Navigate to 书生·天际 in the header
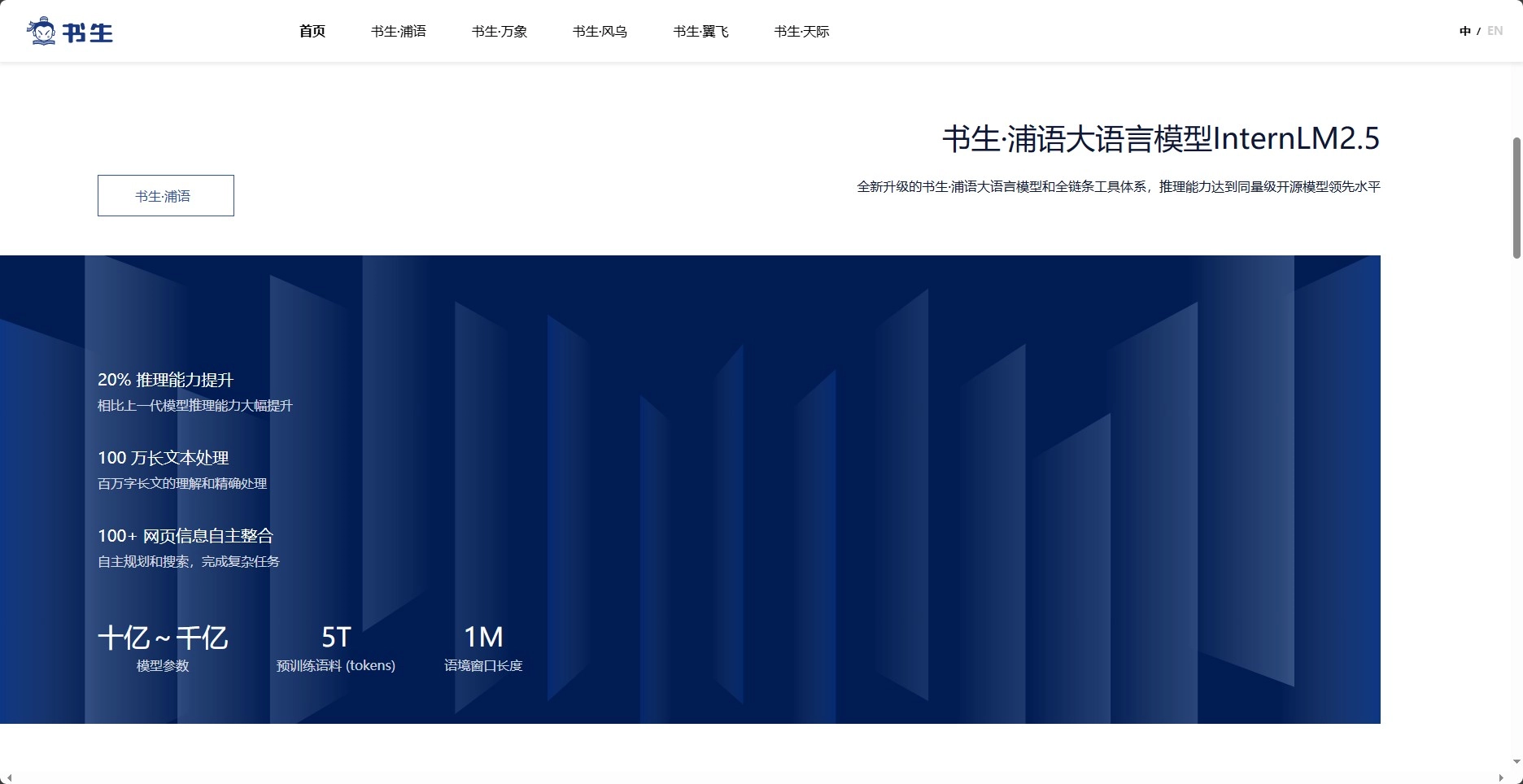Viewport: 1523px width, 784px height. (x=801, y=32)
